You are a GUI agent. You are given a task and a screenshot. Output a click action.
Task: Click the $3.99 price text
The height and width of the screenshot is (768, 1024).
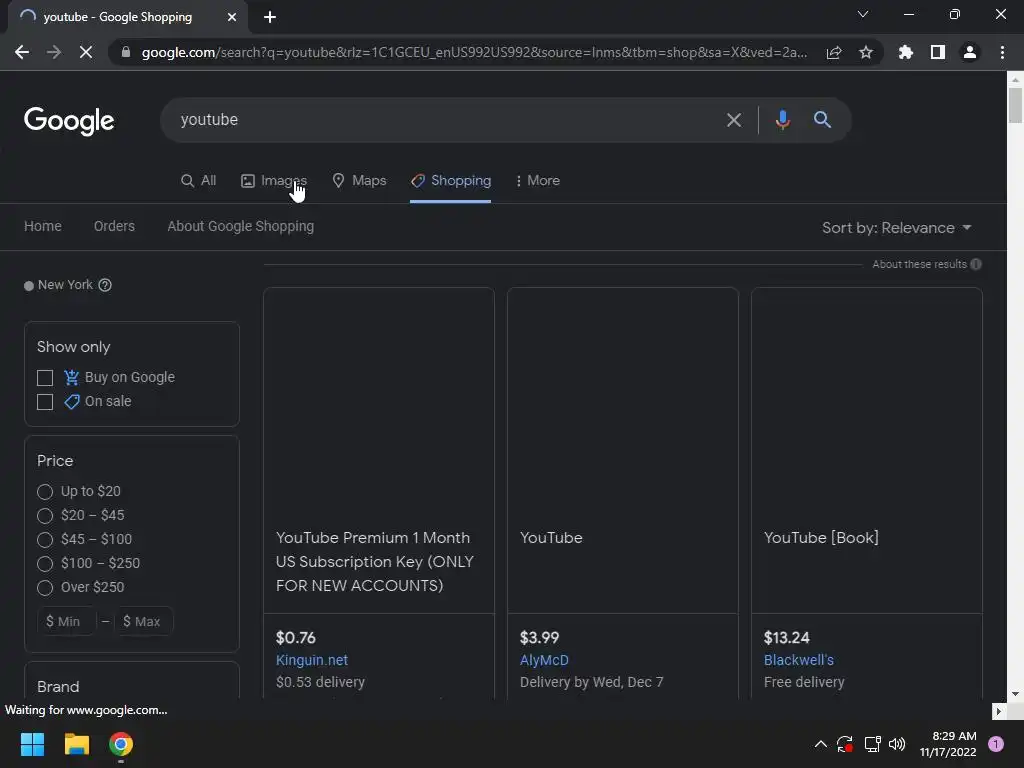point(539,637)
